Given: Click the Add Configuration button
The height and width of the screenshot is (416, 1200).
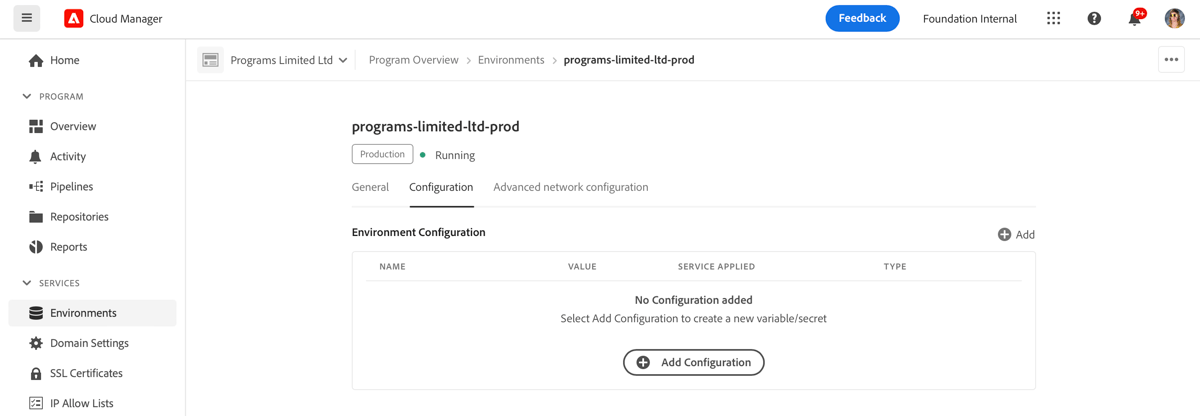Looking at the screenshot, I should (693, 362).
